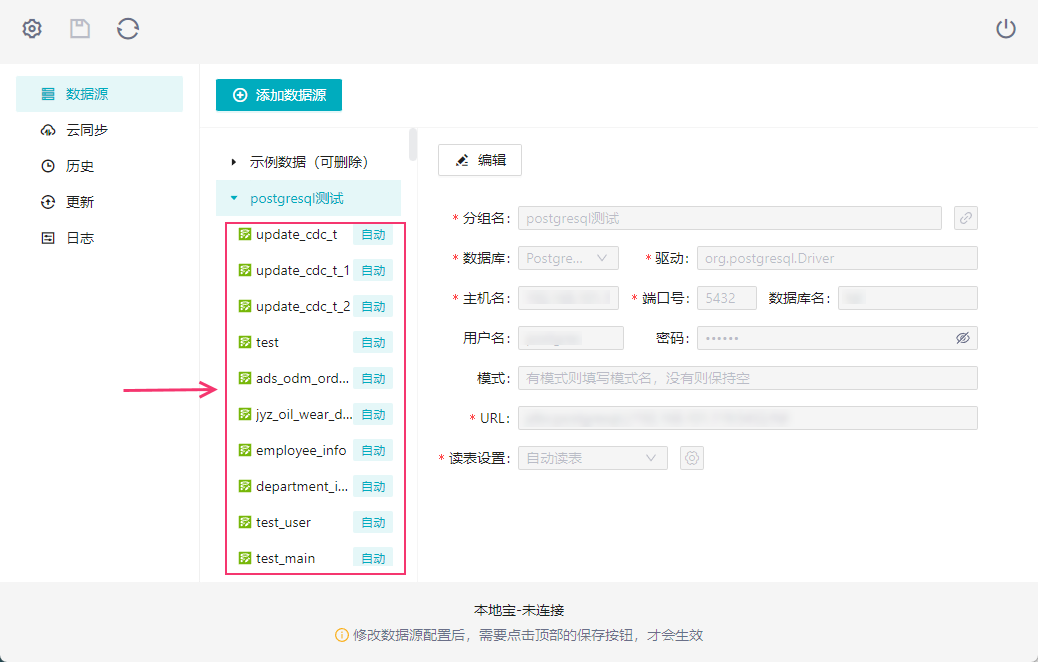Click the 驱动 driver input field

(837, 258)
